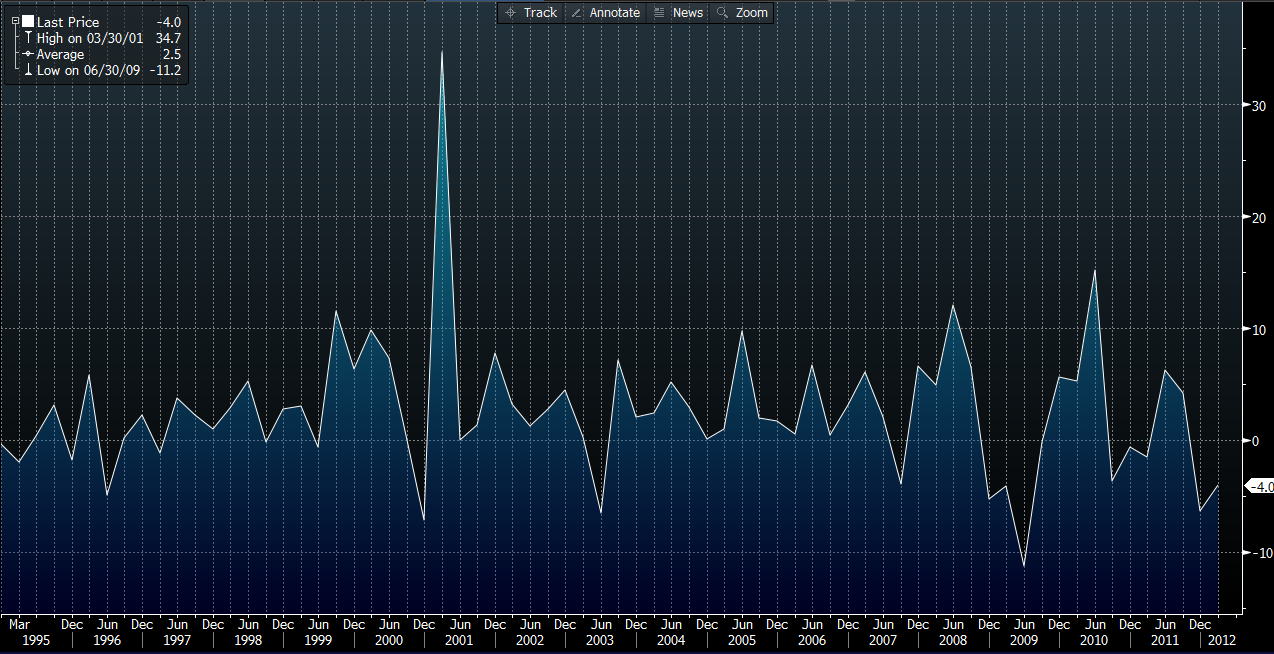Click the News list icon
Image resolution: width=1274 pixels, height=654 pixels.
pos(659,13)
